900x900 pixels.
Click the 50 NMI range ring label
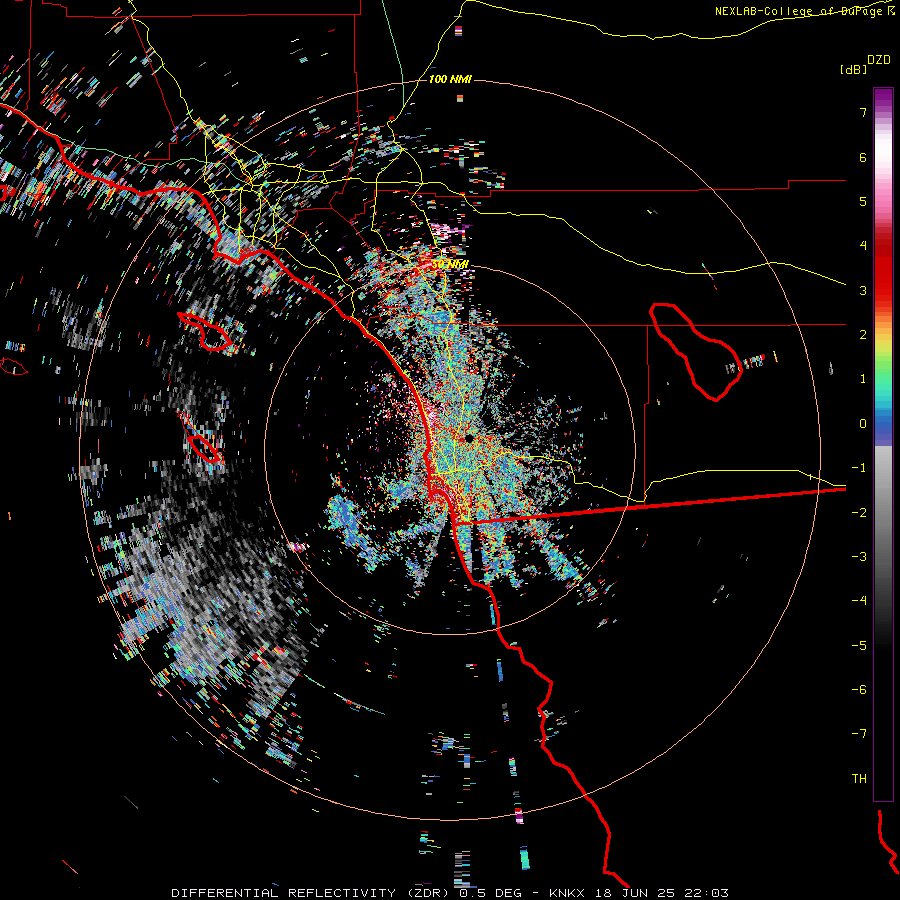click(450, 264)
